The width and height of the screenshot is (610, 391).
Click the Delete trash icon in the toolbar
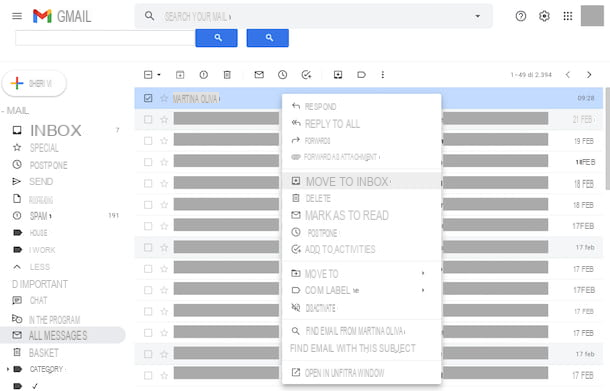[227, 75]
